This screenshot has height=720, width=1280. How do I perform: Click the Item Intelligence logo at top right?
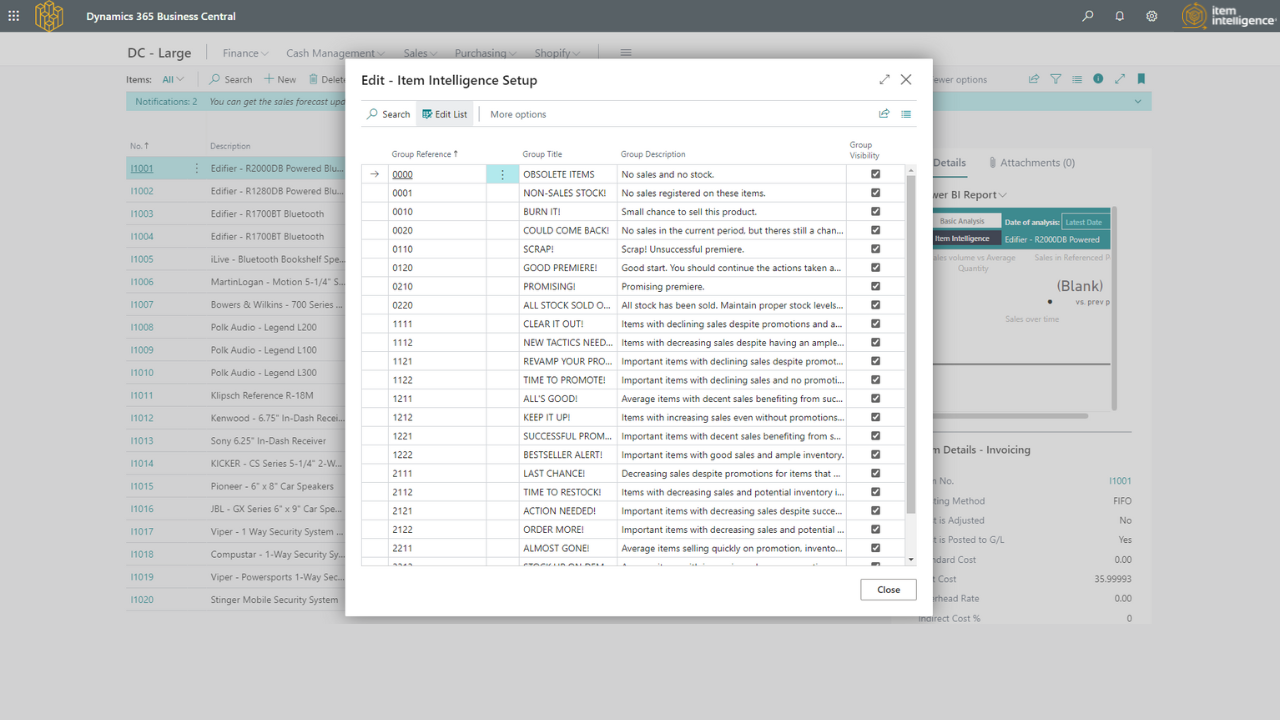point(1228,16)
